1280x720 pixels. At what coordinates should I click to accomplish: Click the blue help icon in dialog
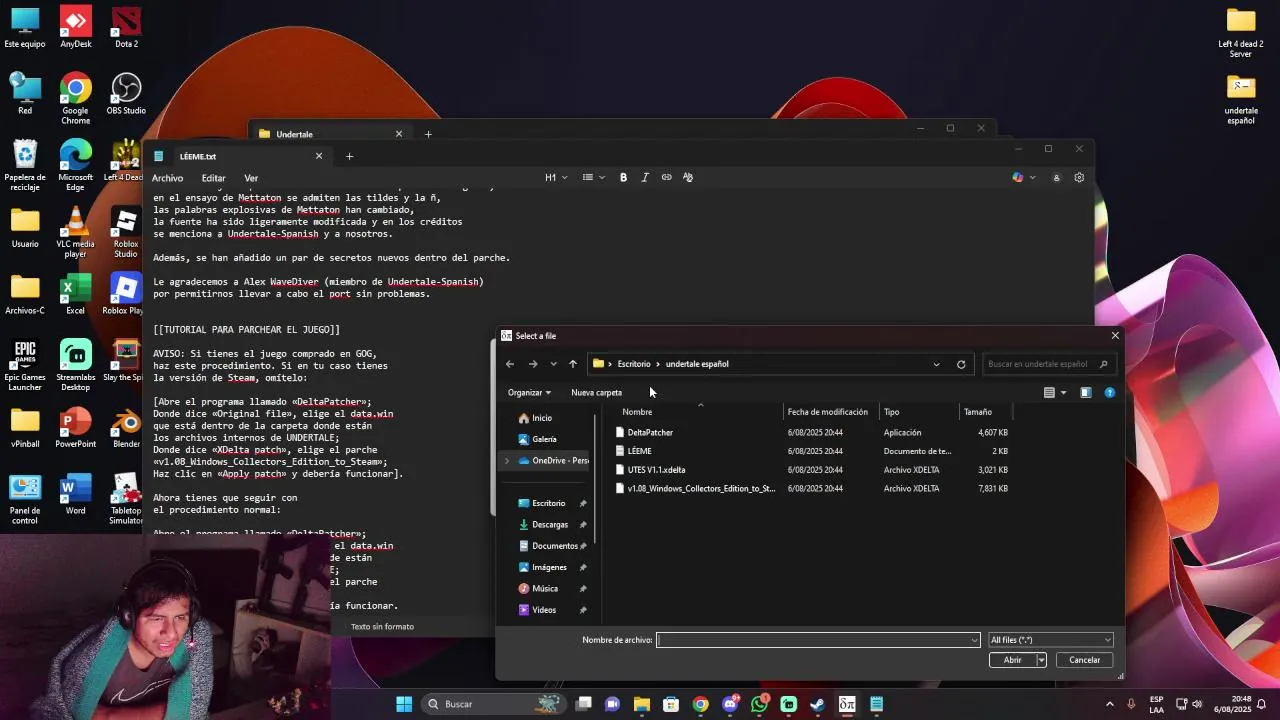click(1109, 393)
